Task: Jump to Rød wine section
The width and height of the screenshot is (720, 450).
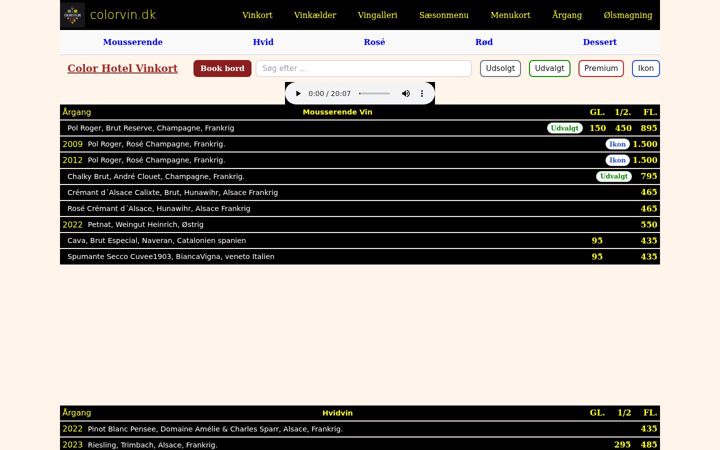Action: click(x=484, y=42)
